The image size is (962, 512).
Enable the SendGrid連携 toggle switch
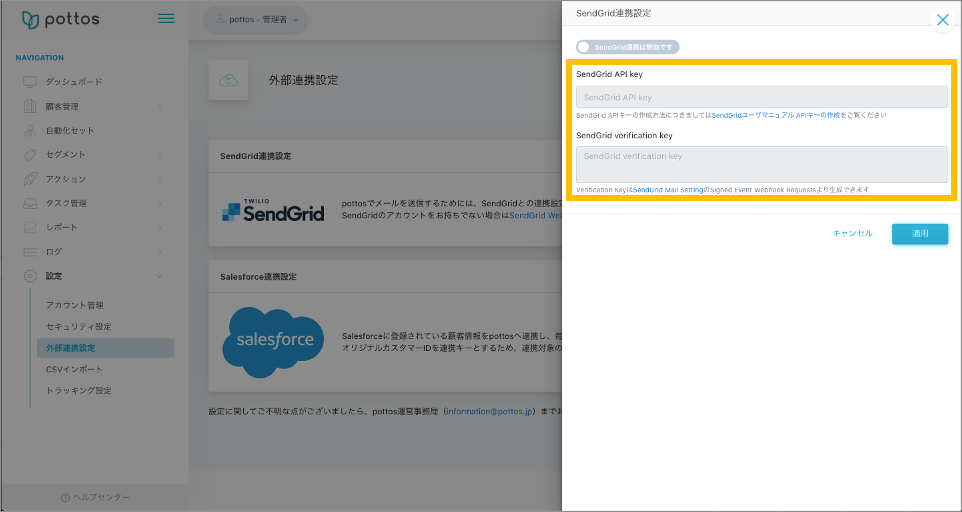[x=628, y=47]
